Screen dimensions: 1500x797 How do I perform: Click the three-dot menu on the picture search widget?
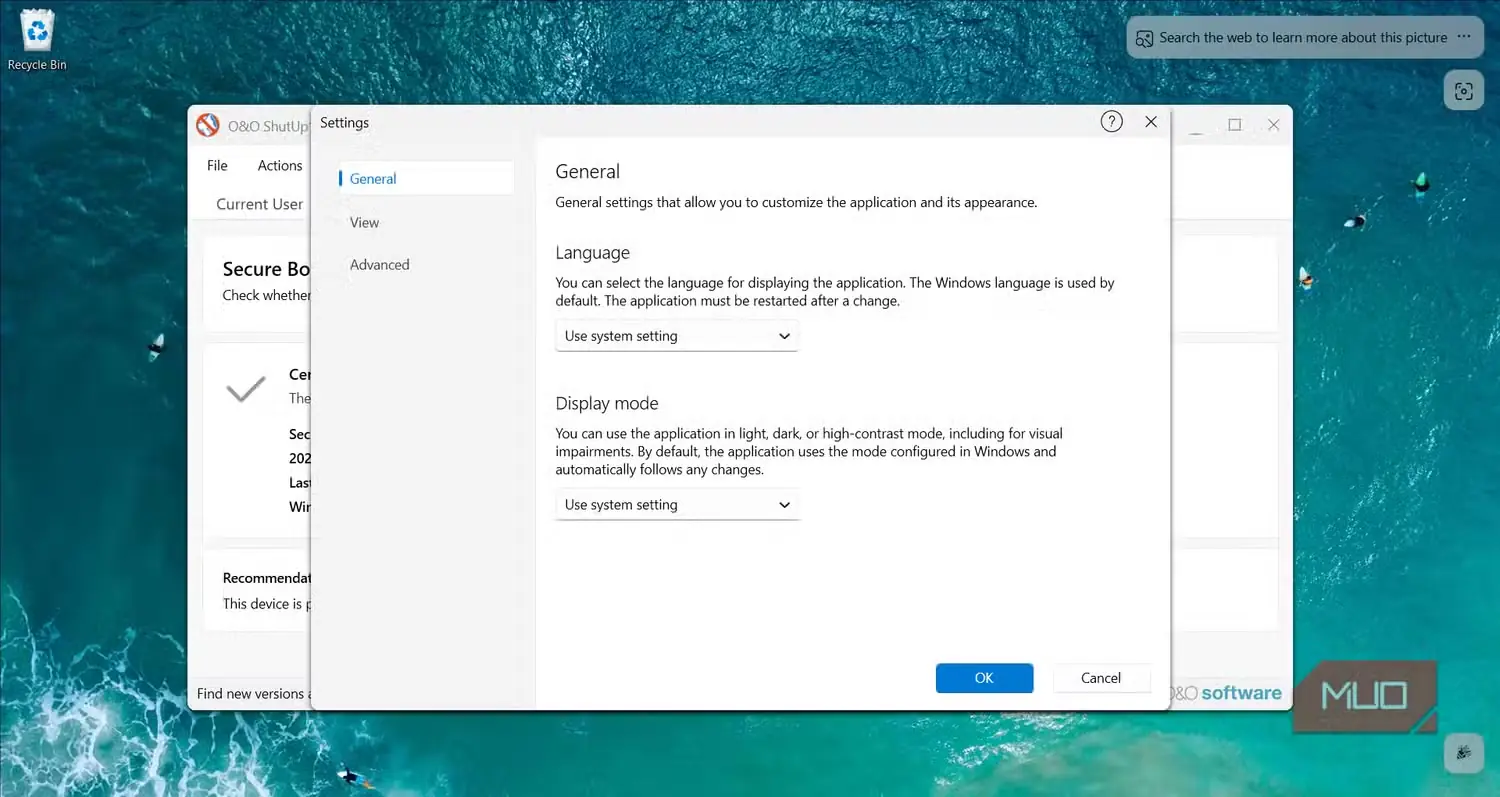(x=1464, y=37)
